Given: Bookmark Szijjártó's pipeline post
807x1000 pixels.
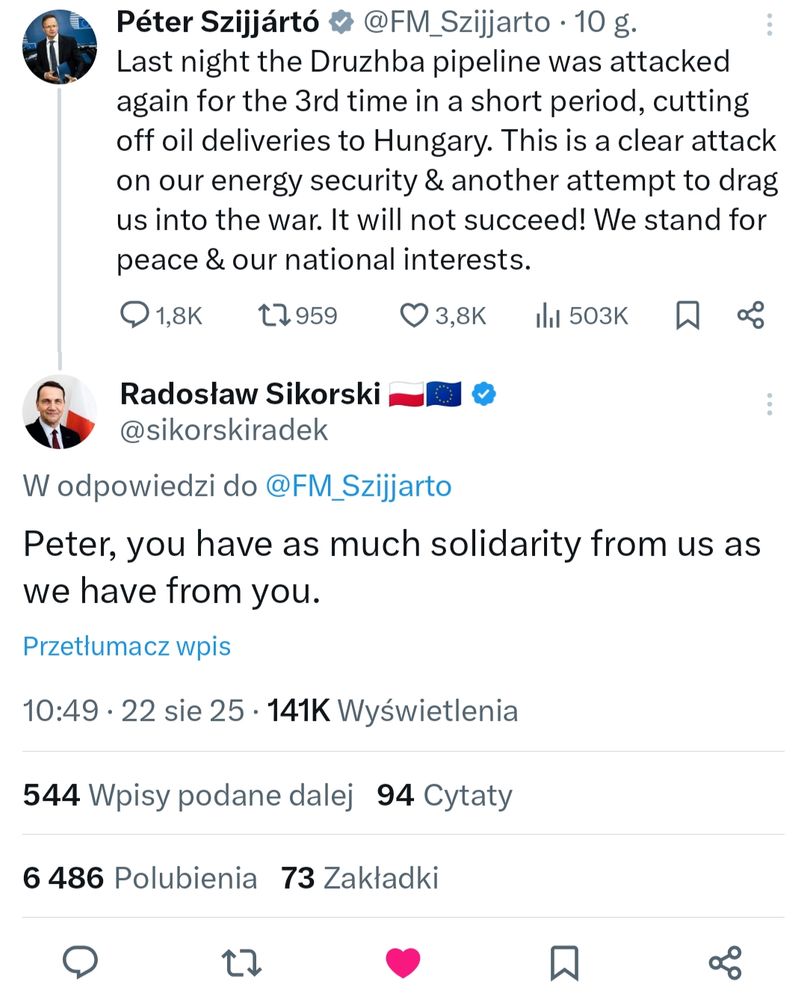Looking at the screenshot, I should pos(687,316).
